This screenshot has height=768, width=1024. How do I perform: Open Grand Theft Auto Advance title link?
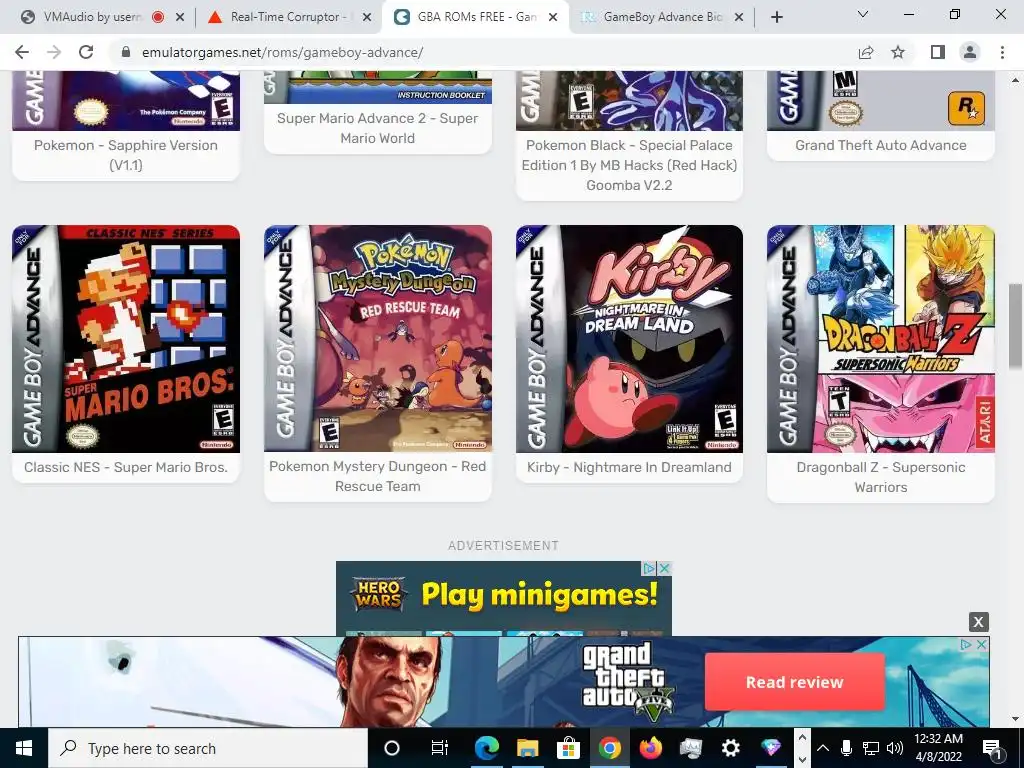coord(881,145)
